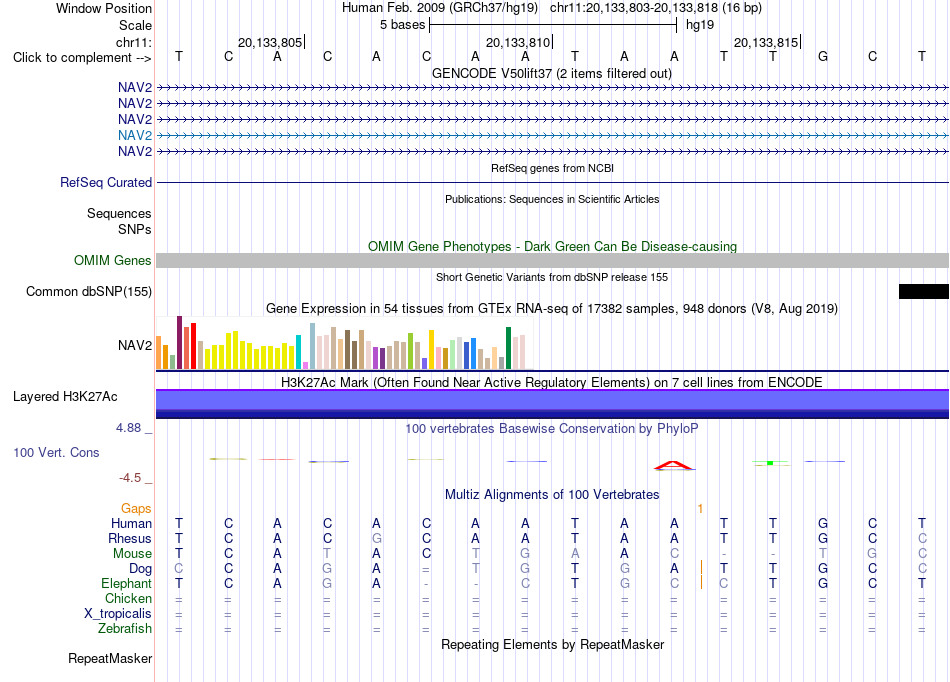The height and width of the screenshot is (682, 950).
Task: Click the red PhyloP conservation peak
Action: (674, 465)
